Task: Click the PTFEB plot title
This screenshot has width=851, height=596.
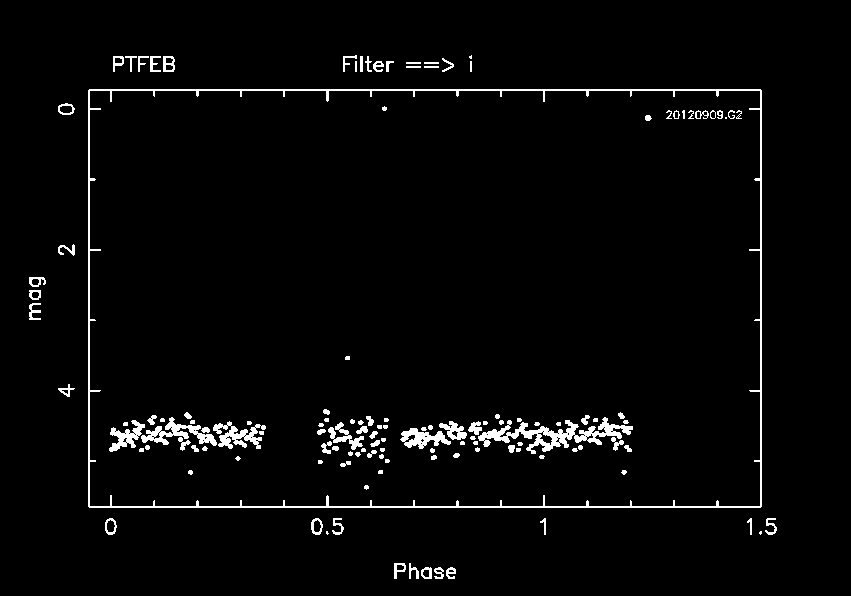Action: [x=143, y=66]
